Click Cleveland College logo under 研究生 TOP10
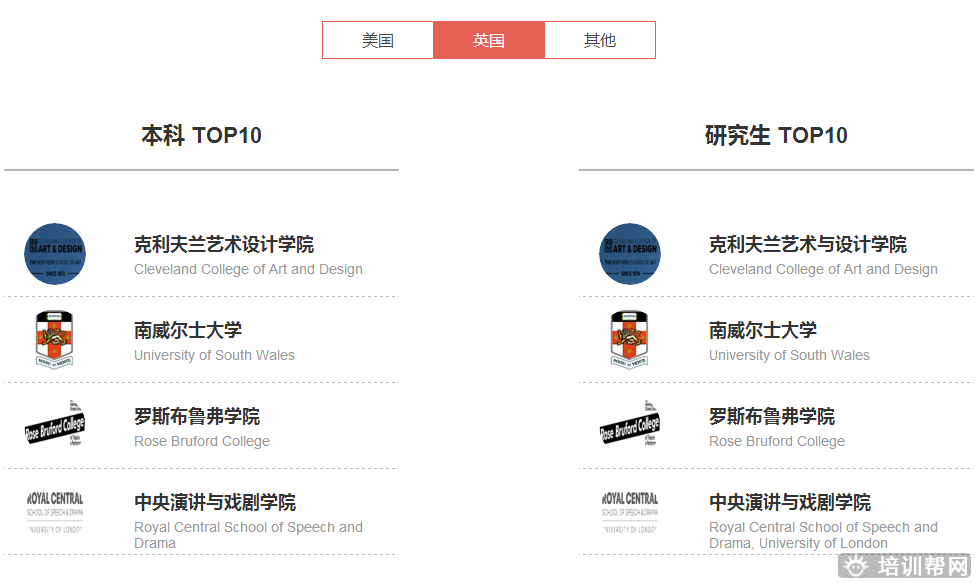Image resolution: width=976 pixels, height=583 pixels. click(630, 254)
